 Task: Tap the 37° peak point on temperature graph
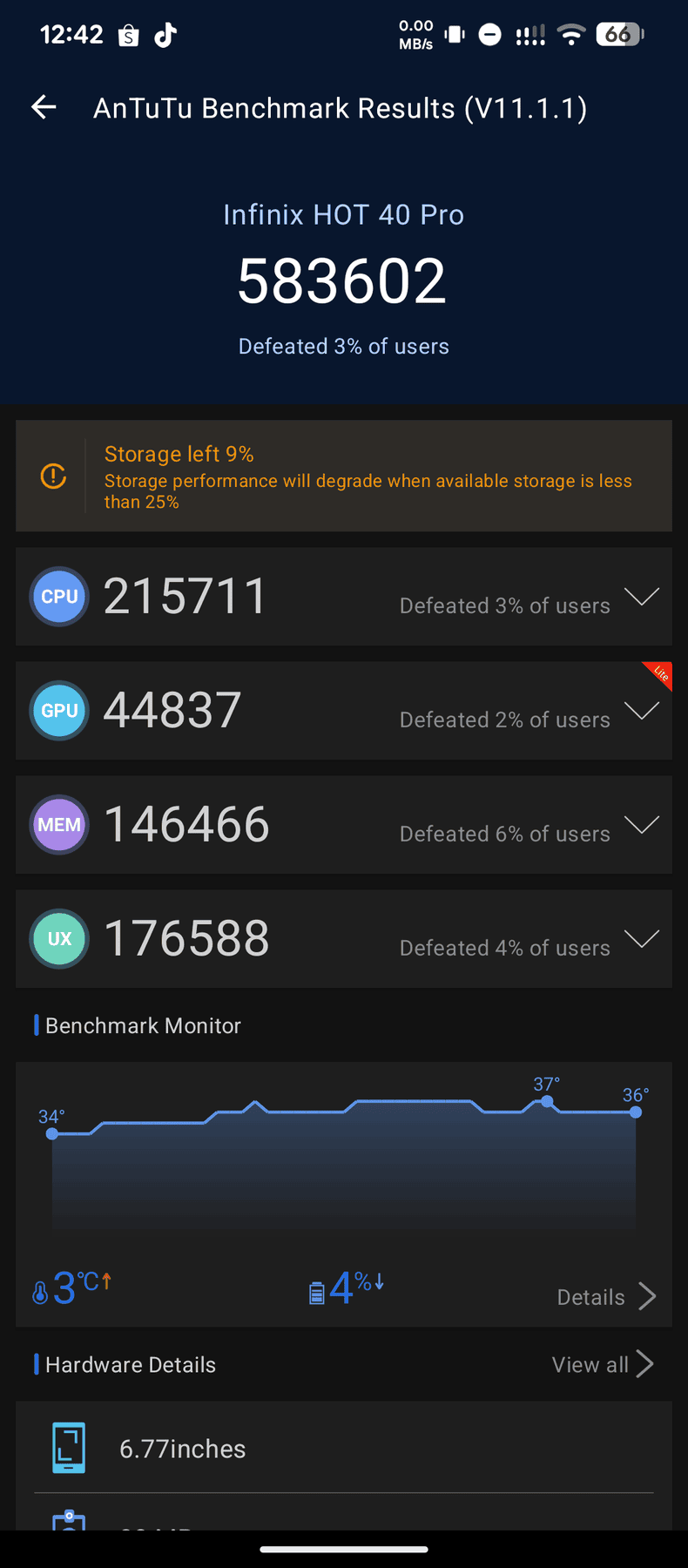[547, 1101]
